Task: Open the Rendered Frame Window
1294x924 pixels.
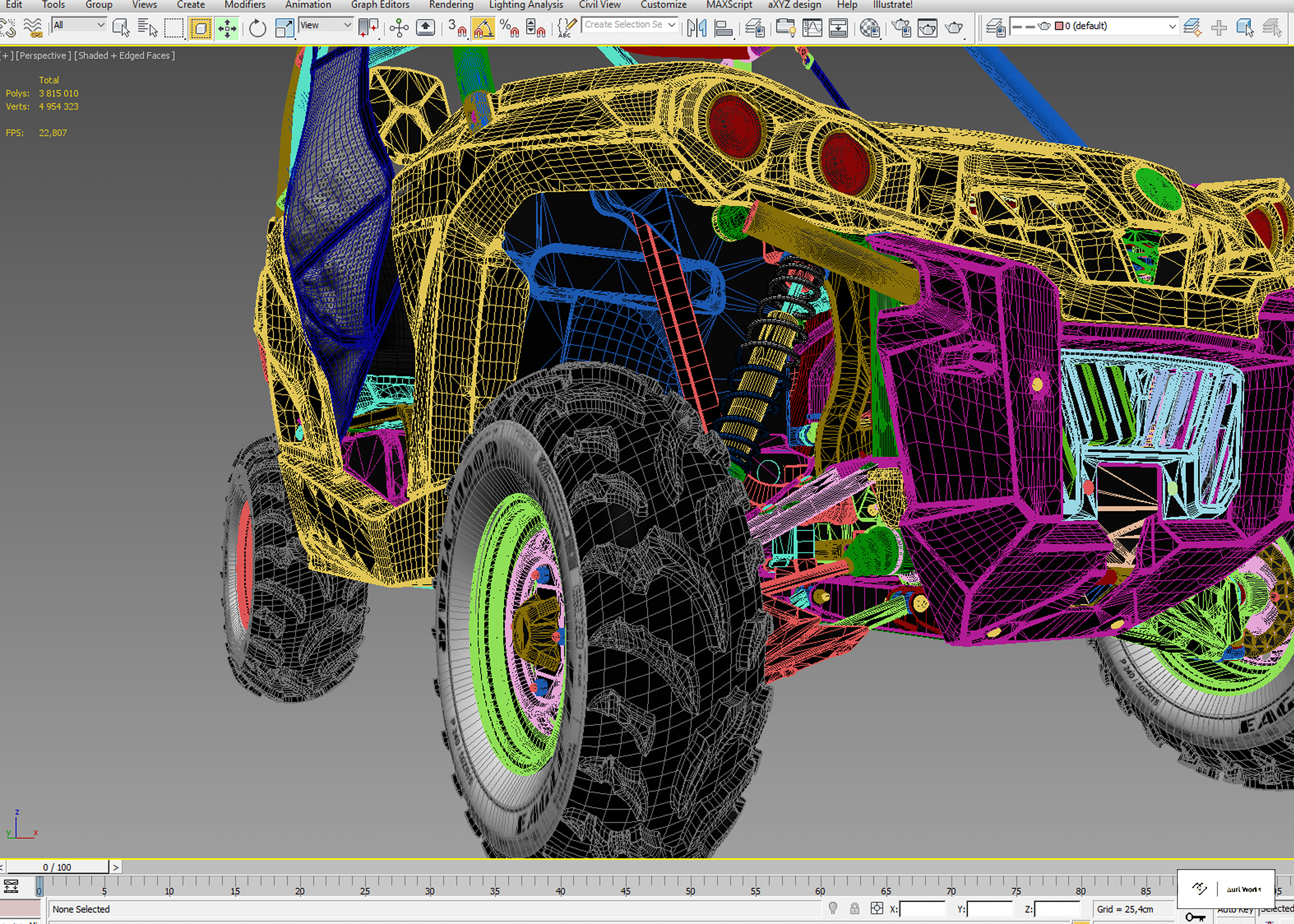Action: point(927,28)
